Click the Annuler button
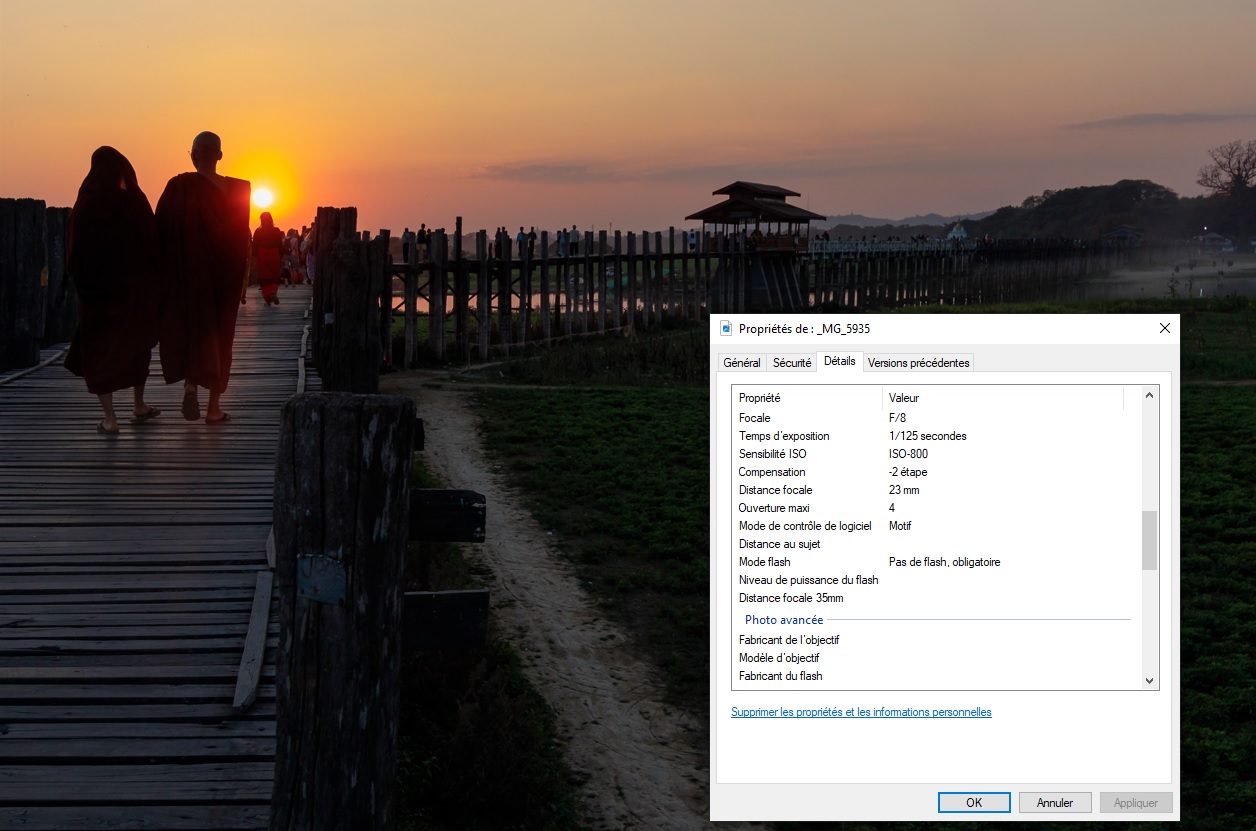 [x=1055, y=802]
